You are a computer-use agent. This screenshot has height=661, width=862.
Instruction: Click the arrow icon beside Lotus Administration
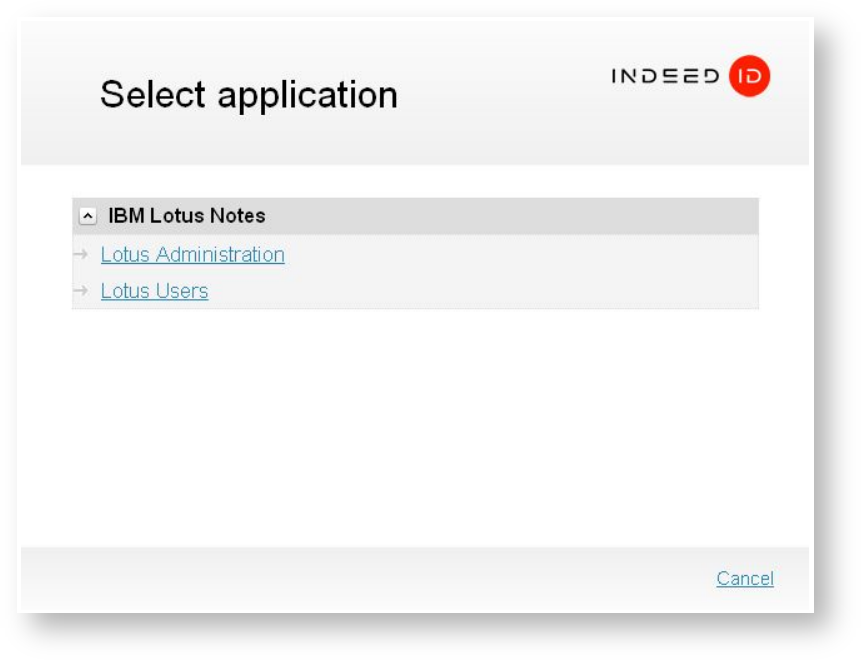[81, 255]
